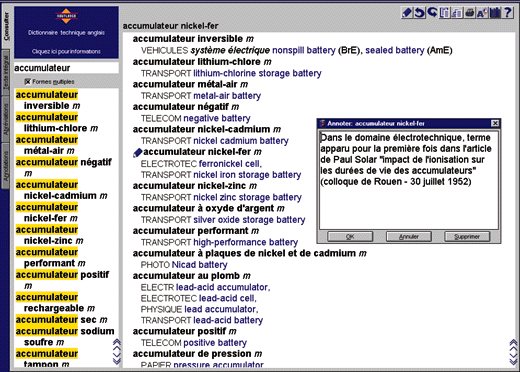Select 'accumulateur sodium soufre' in the word list
The image size is (520, 372).
click(65, 337)
